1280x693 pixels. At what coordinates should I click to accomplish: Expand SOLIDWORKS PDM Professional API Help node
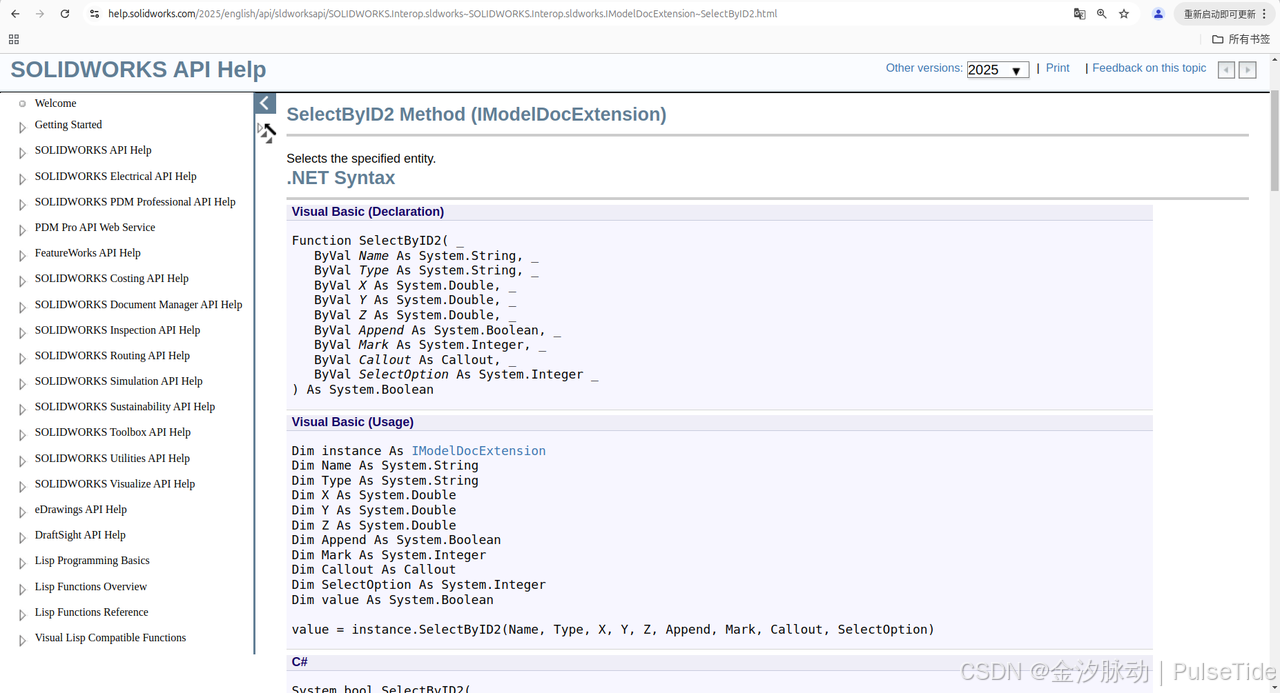pyautogui.click(x=22, y=204)
